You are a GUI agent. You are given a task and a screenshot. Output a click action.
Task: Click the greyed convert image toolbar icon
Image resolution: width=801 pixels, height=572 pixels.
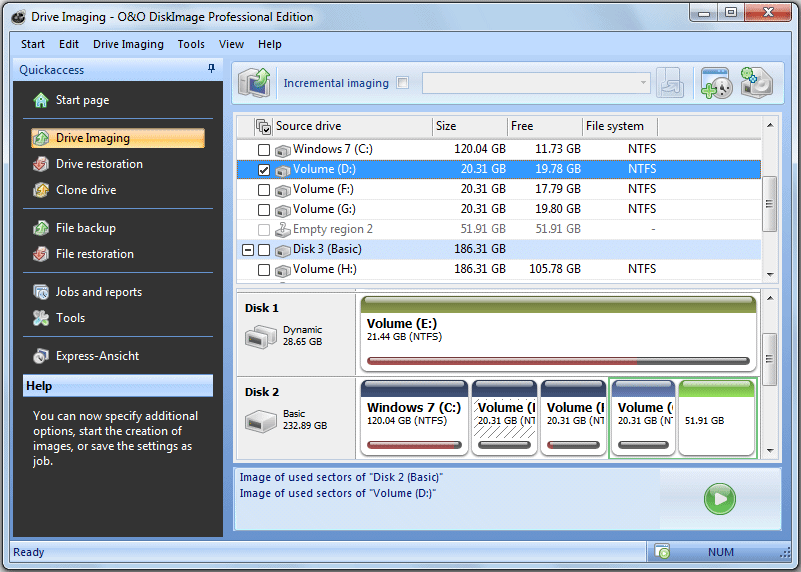click(670, 83)
